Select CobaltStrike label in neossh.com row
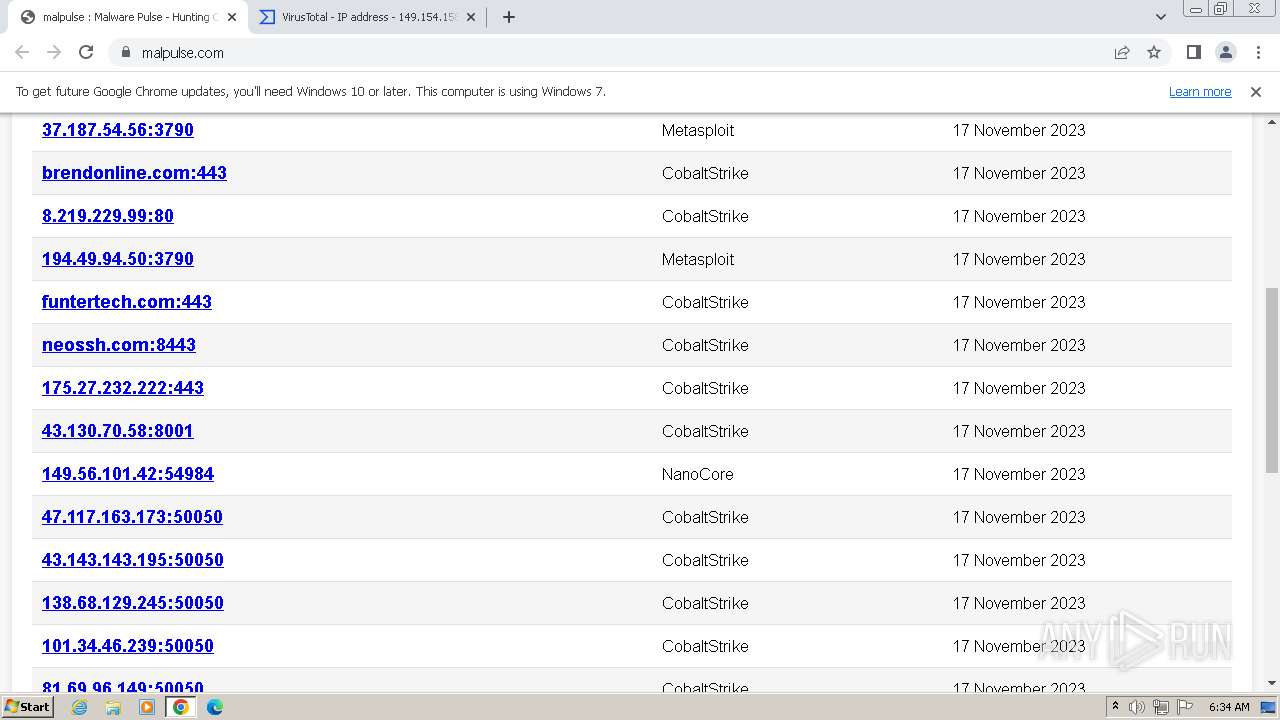This screenshot has width=1280, height=720. [705, 345]
